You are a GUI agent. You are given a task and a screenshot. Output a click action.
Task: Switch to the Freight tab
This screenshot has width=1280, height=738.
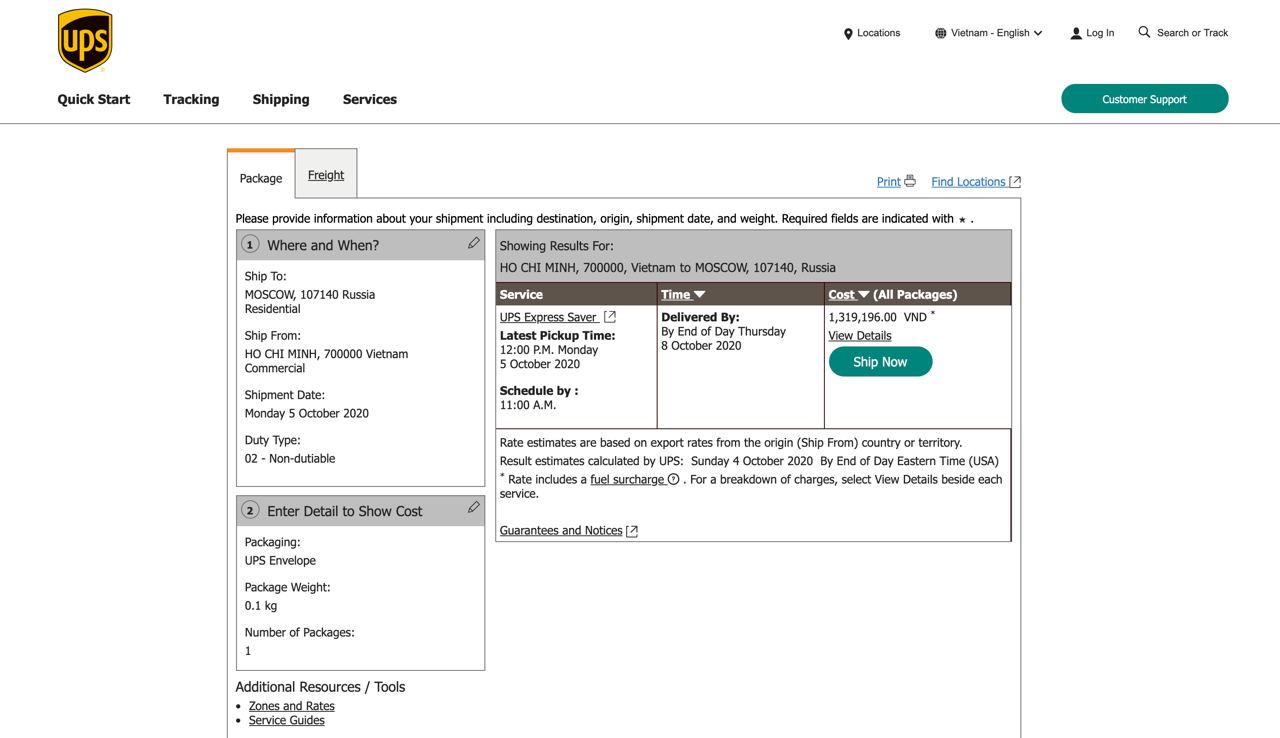[x=326, y=174]
